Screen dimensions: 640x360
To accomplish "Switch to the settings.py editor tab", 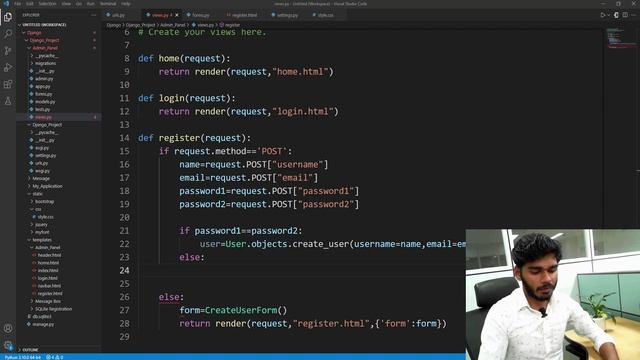I will 287,15.
